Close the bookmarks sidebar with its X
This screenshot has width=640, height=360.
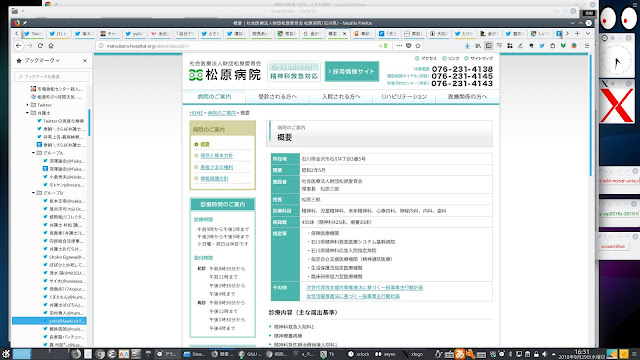point(85,60)
